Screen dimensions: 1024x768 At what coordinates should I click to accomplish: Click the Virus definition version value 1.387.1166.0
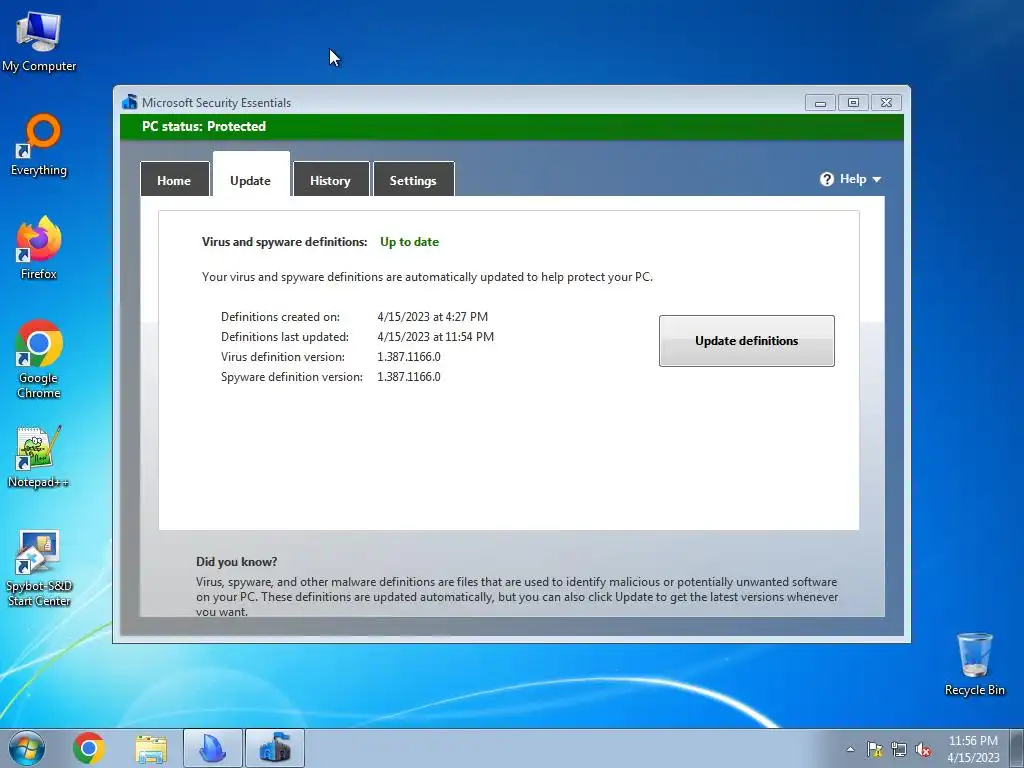point(409,357)
